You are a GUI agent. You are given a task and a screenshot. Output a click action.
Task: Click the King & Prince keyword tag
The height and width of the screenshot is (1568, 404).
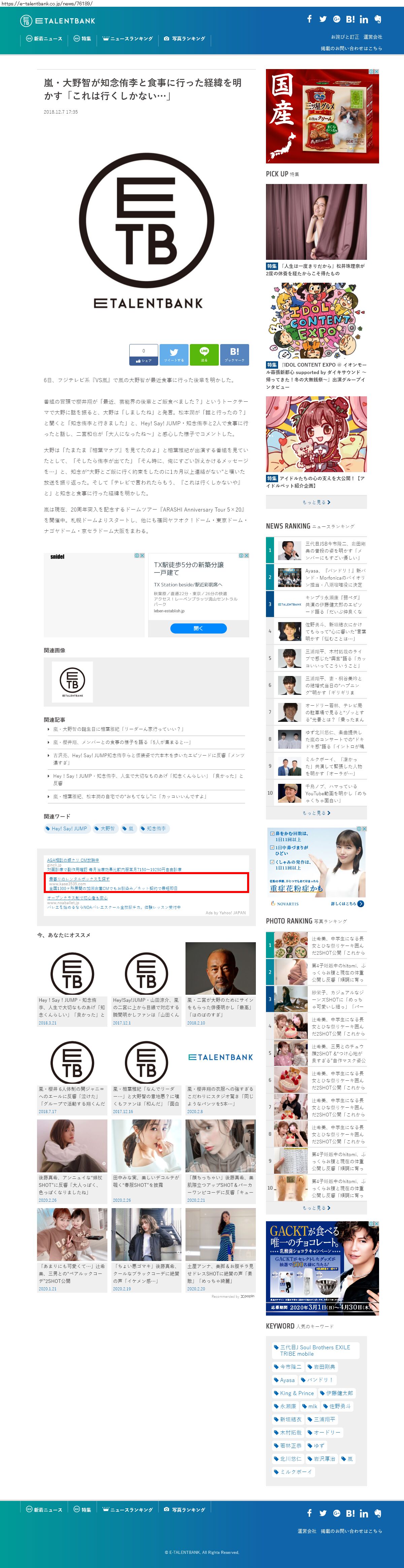tap(294, 1393)
